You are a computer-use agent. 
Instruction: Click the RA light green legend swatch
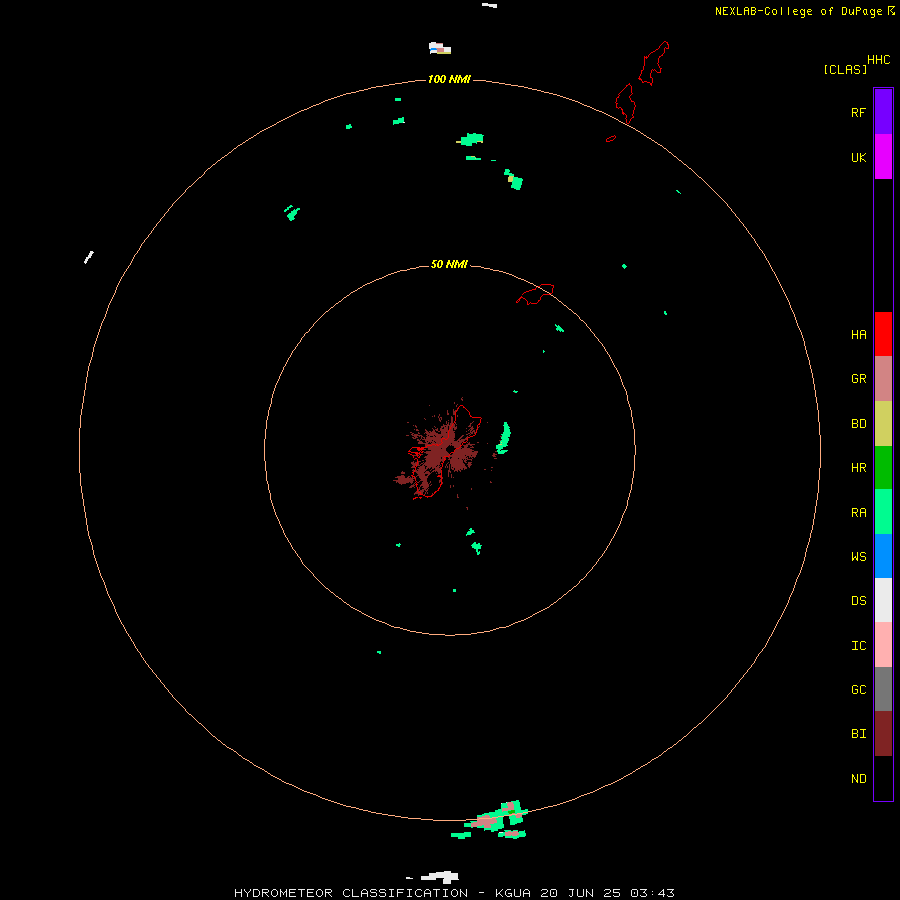(883, 512)
